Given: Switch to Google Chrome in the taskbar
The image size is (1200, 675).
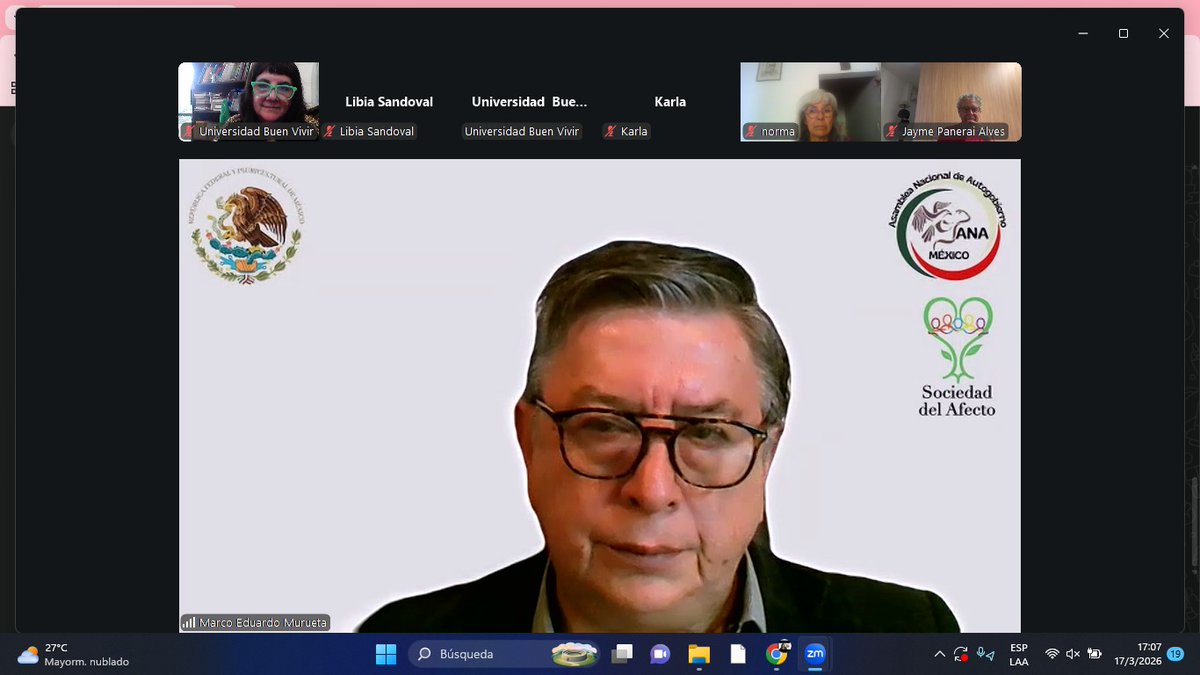Looking at the screenshot, I should pyautogui.click(x=776, y=654).
